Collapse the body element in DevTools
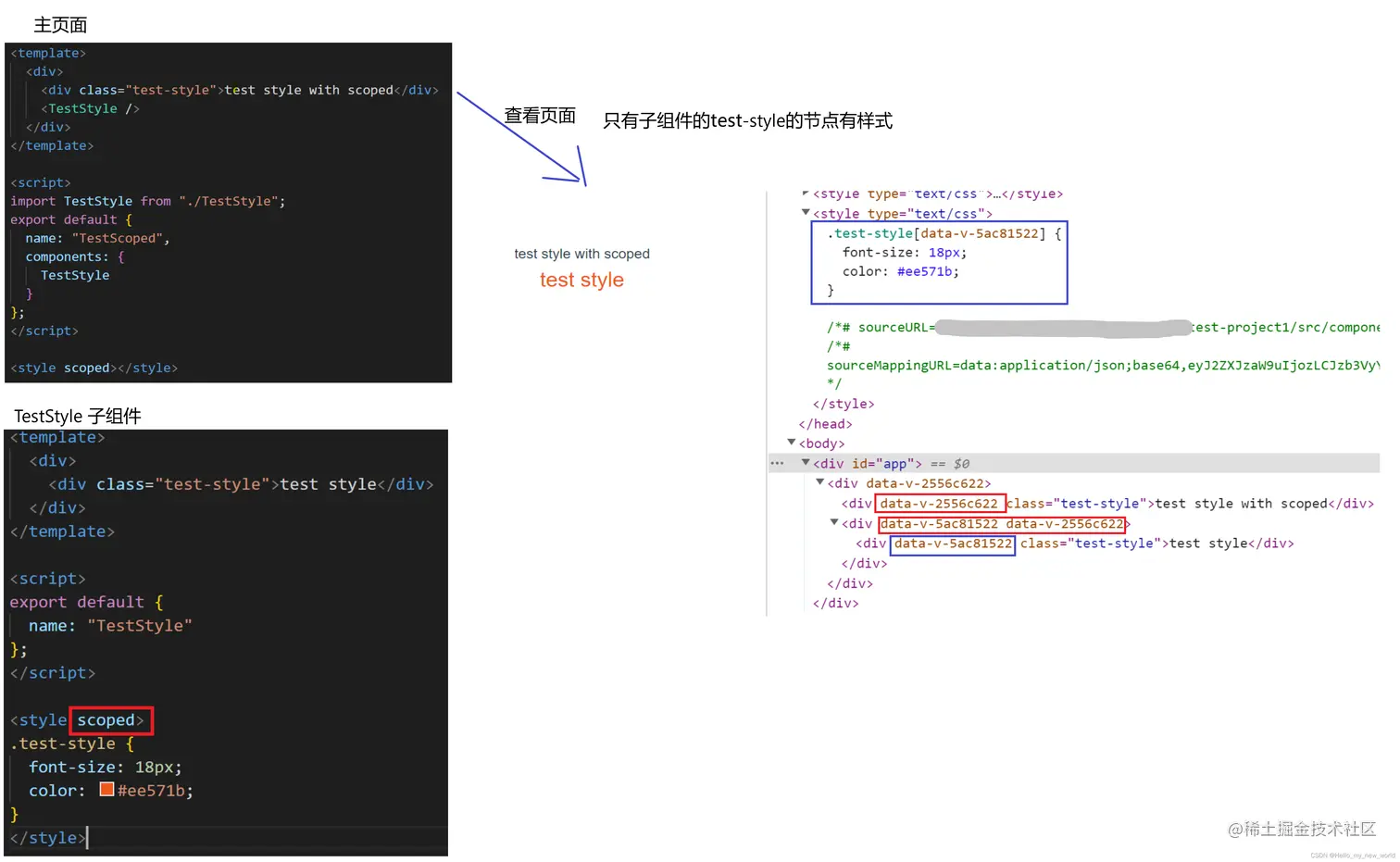 coord(792,443)
